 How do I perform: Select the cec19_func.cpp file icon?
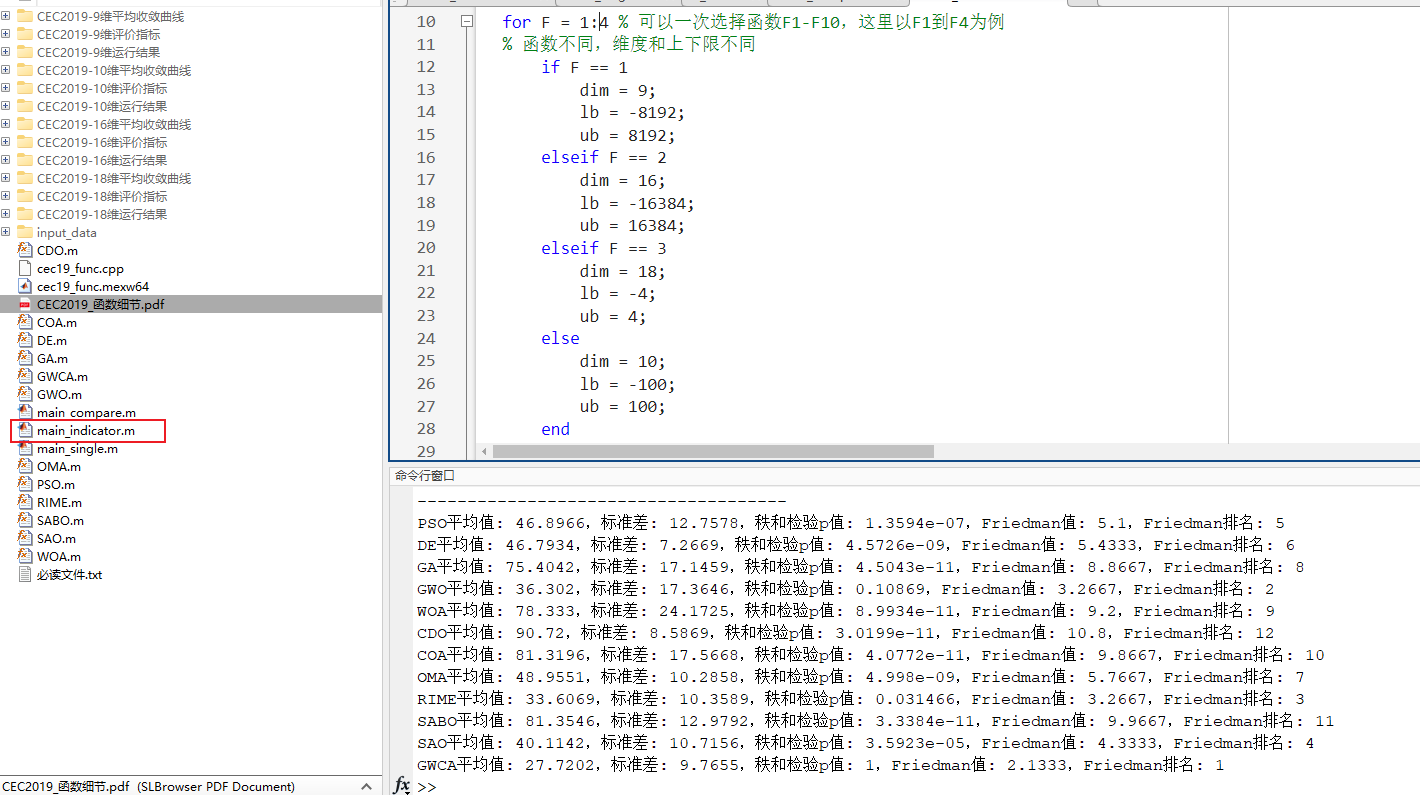click(25, 268)
